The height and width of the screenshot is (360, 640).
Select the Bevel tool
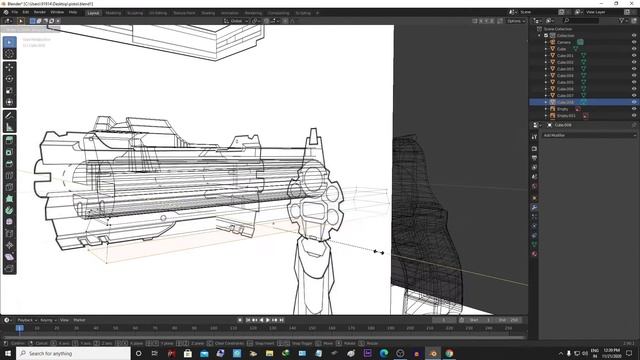pos(9,164)
